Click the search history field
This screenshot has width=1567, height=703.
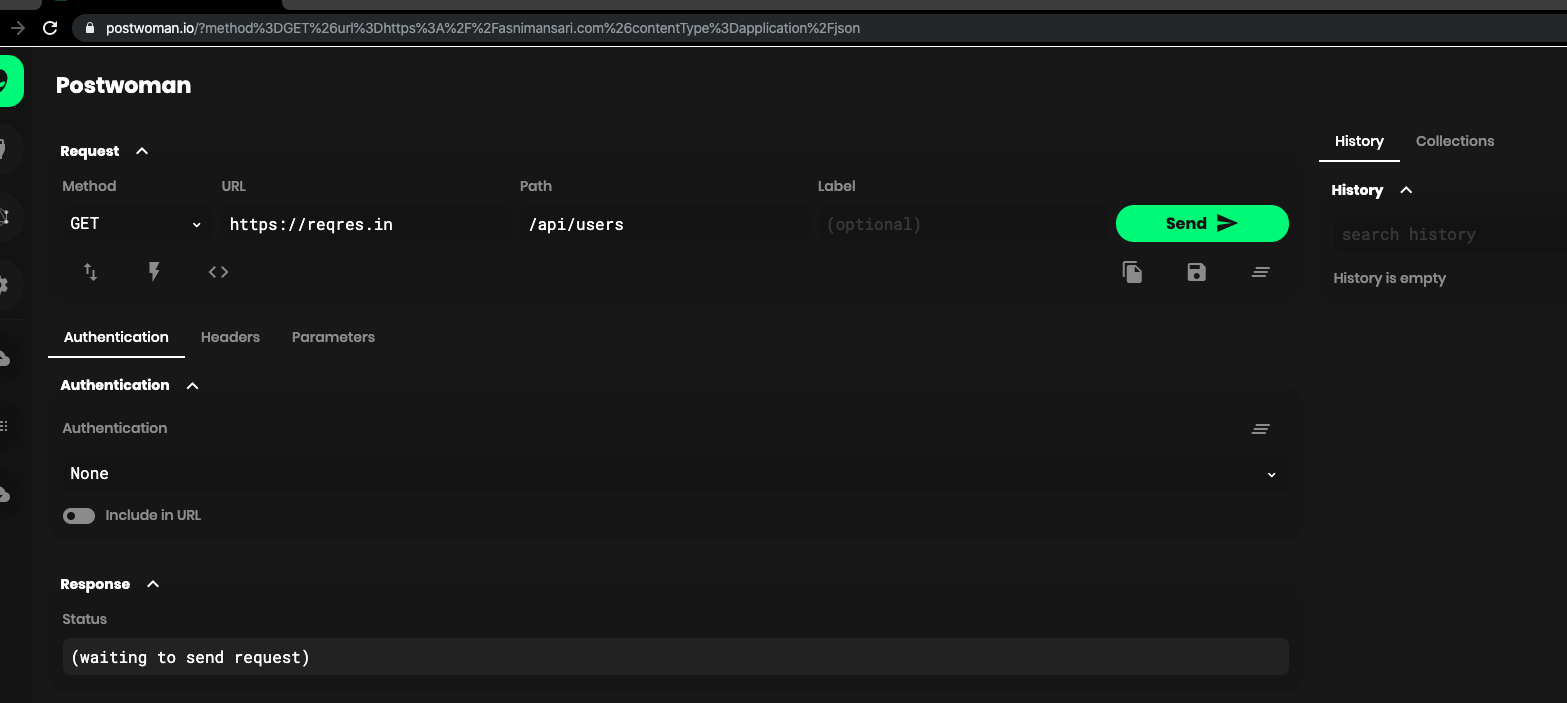(x=1449, y=234)
